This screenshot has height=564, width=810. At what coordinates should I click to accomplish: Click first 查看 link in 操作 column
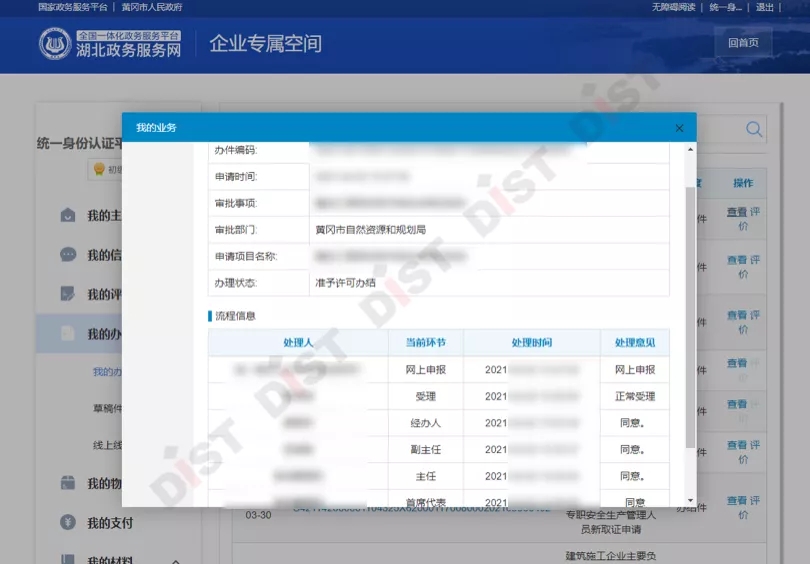point(736,212)
